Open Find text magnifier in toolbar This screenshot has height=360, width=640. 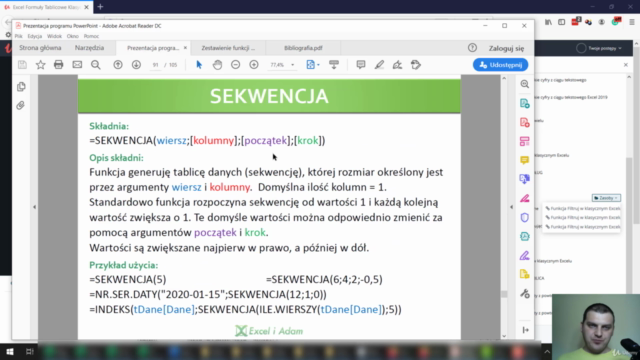(96, 65)
